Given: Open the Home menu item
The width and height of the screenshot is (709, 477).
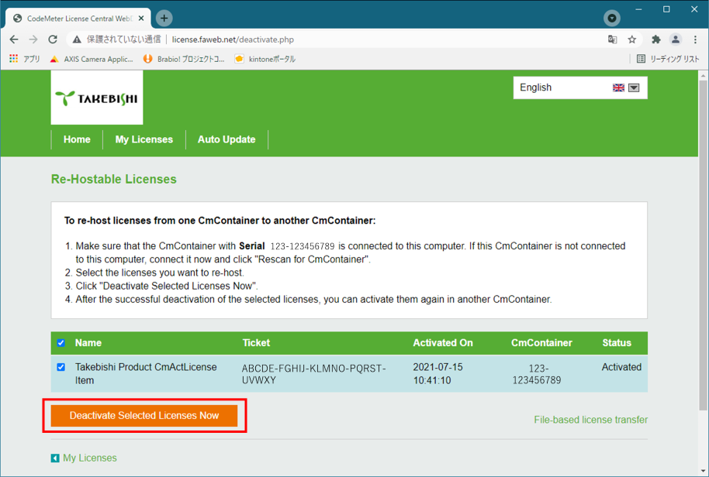Looking at the screenshot, I should pyautogui.click(x=76, y=139).
